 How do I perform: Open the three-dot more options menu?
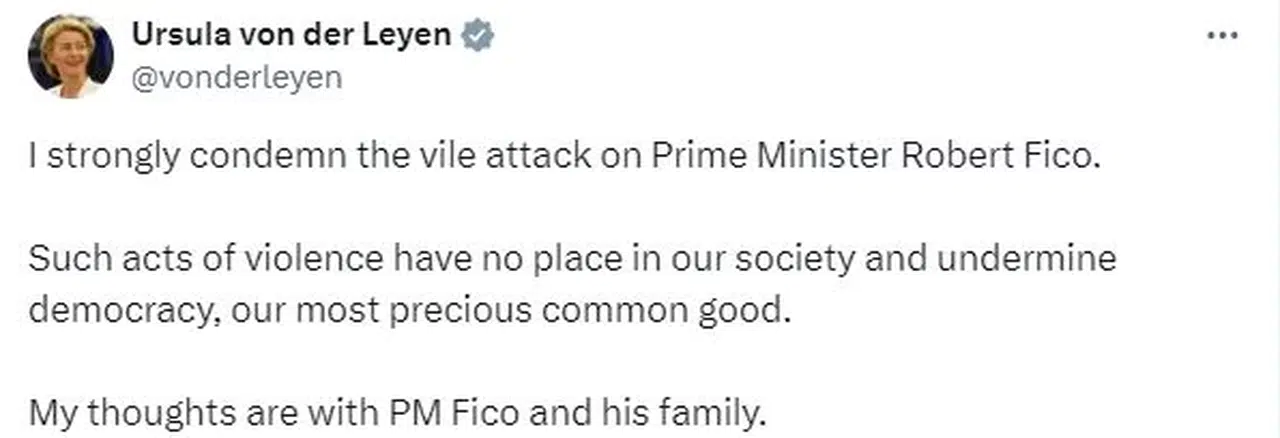[x=1222, y=36]
